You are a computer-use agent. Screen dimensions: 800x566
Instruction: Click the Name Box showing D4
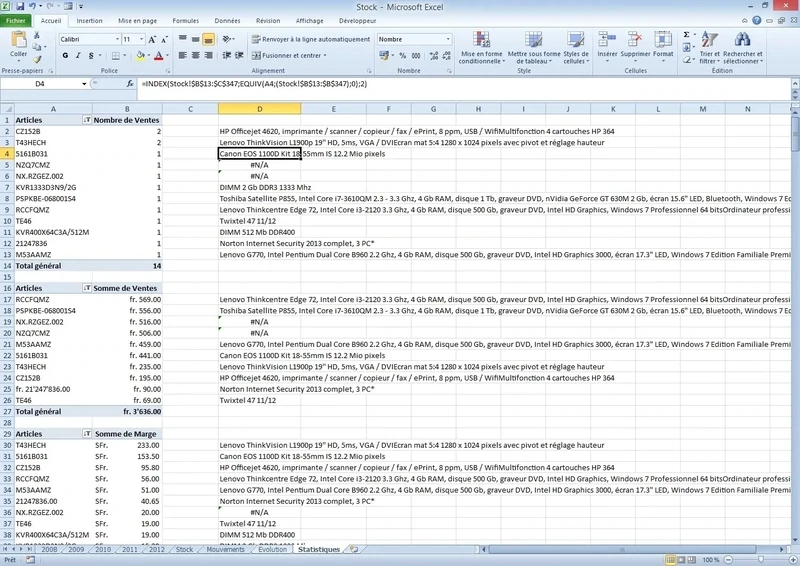[x=40, y=84]
